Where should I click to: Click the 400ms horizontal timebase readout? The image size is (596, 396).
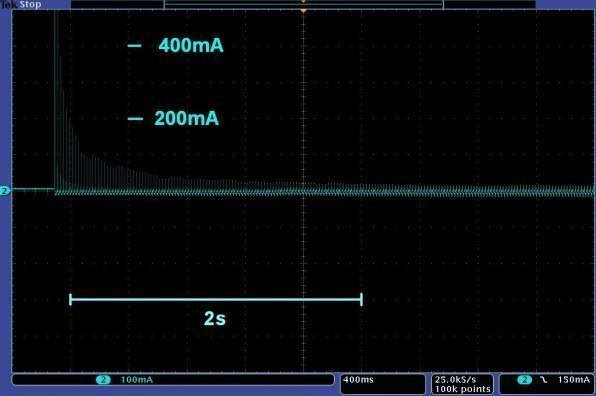click(x=358, y=380)
